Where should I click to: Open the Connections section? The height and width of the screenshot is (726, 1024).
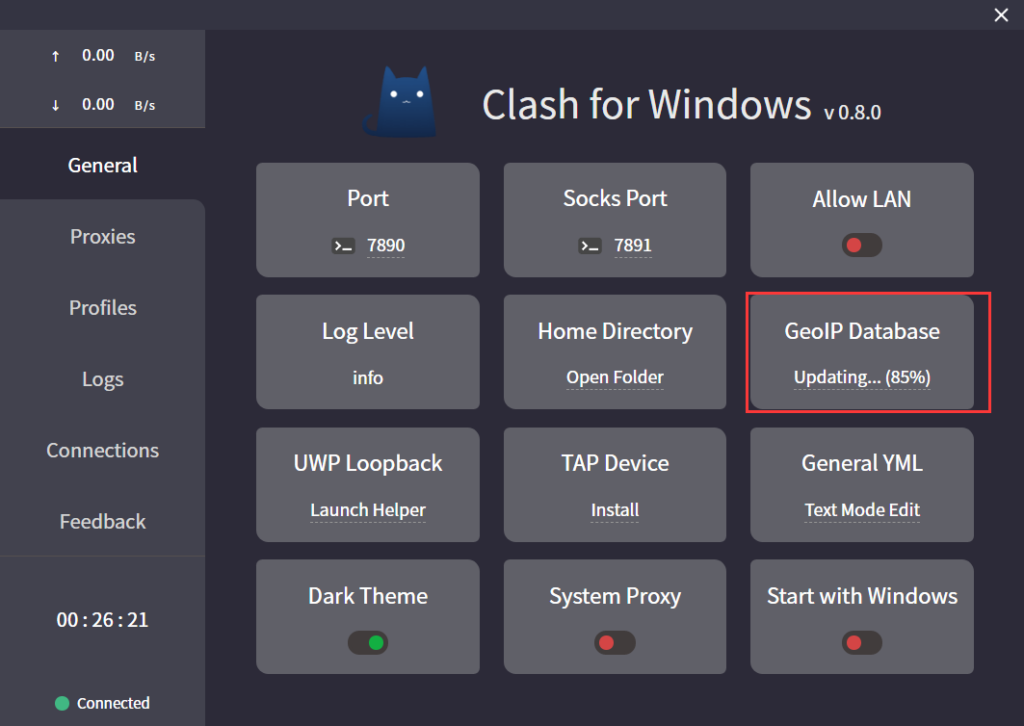pyautogui.click(x=102, y=450)
